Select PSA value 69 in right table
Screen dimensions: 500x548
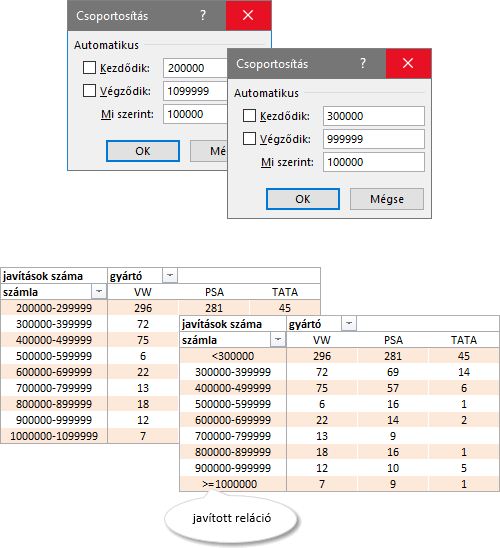pos(393,372)
